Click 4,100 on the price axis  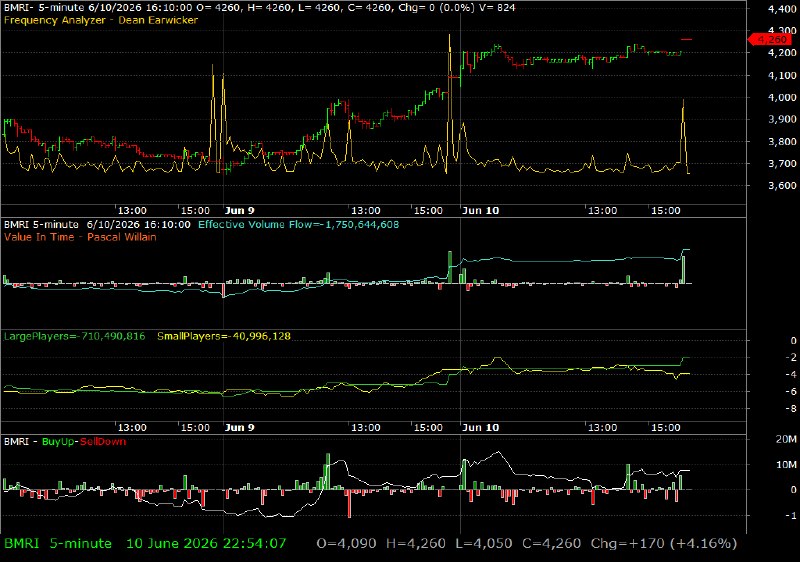pos(782,75)
